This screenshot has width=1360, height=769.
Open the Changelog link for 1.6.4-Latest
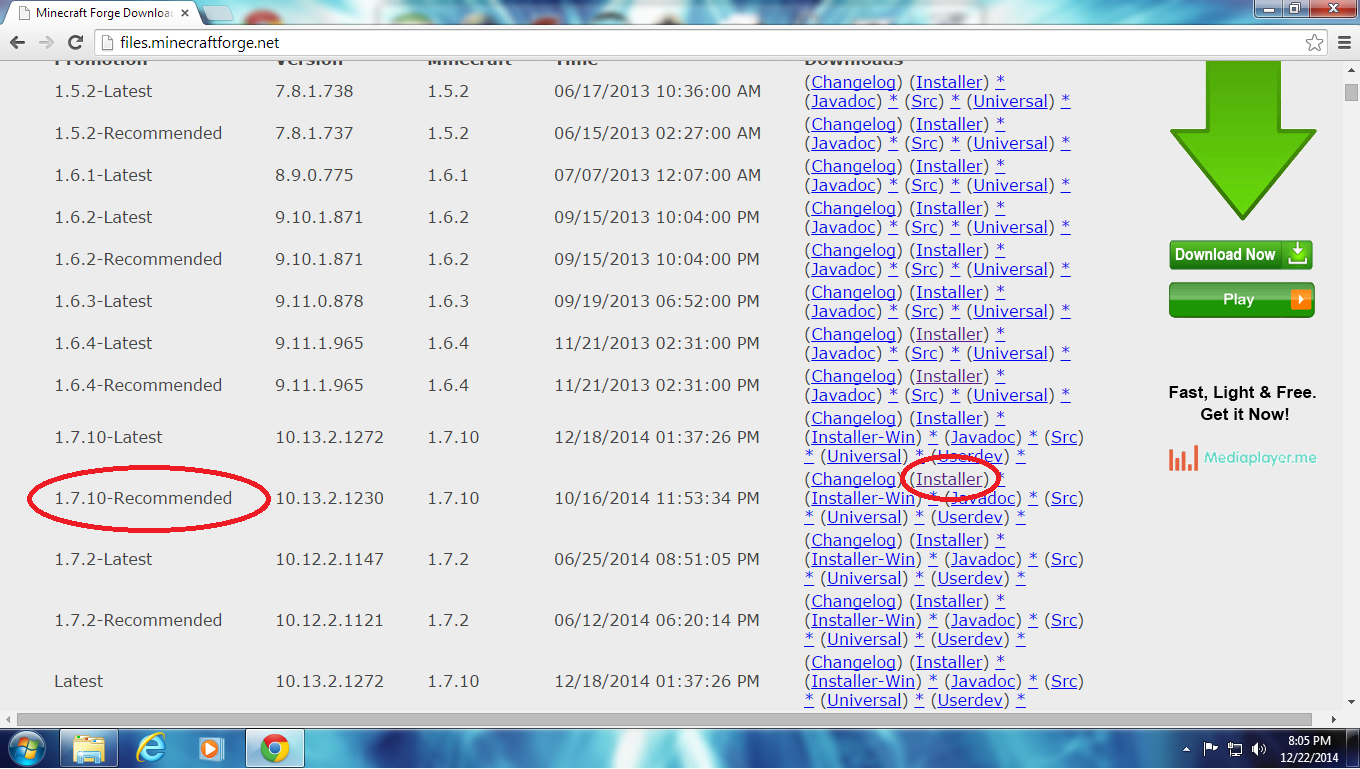853,334
